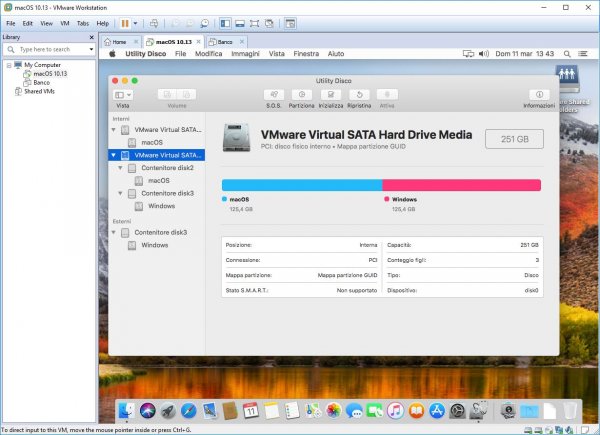
Task: Click the blue macOS partition bar segment
Action: pyautogui.click(x=301, y=185)
